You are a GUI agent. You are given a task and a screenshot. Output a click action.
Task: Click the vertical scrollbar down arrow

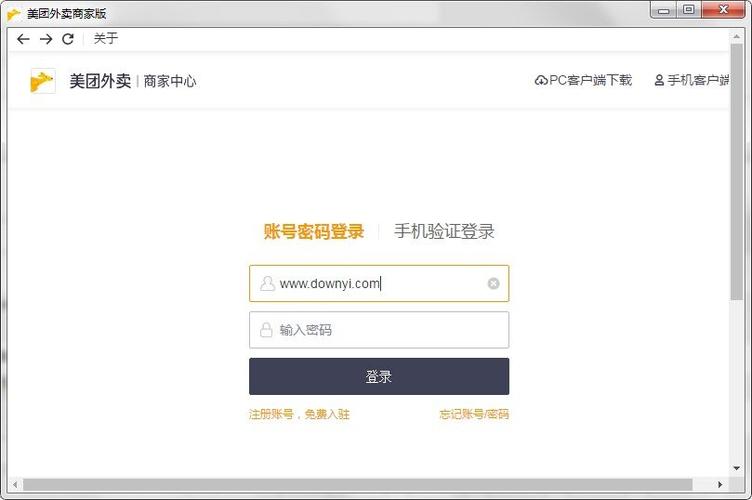[736, 468]
